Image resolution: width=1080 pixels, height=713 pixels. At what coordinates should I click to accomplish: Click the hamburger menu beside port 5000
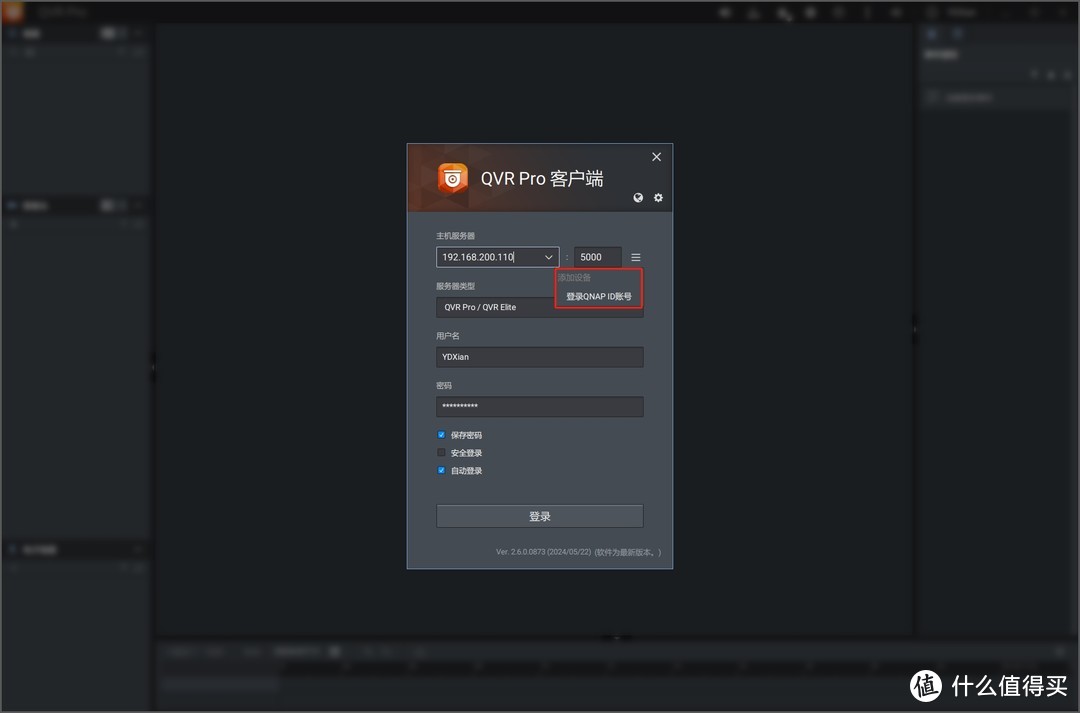pyautogui.click(x=636, y=258)
